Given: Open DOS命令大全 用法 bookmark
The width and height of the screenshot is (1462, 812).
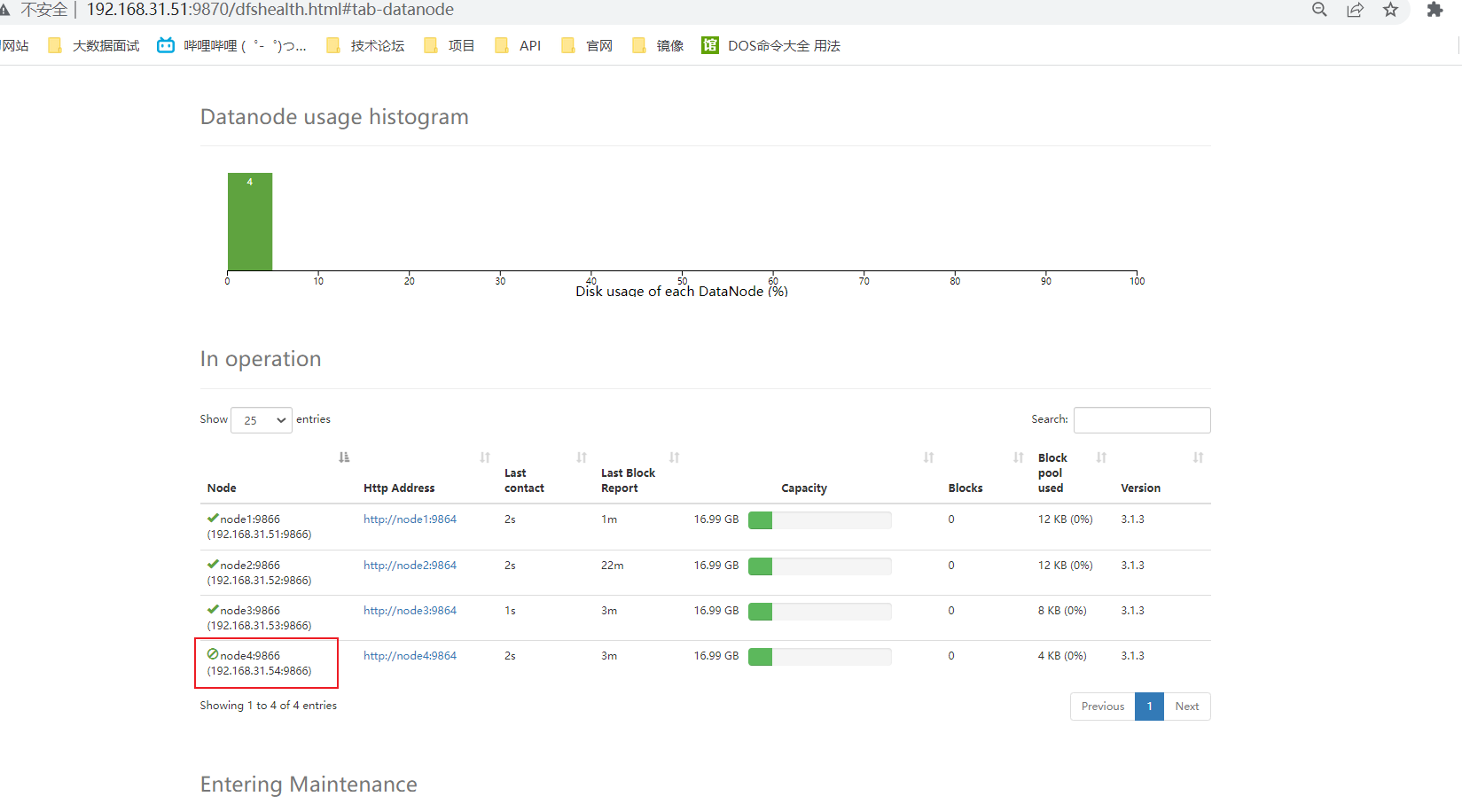Looking at the screenshot, I should pos(771,46).
